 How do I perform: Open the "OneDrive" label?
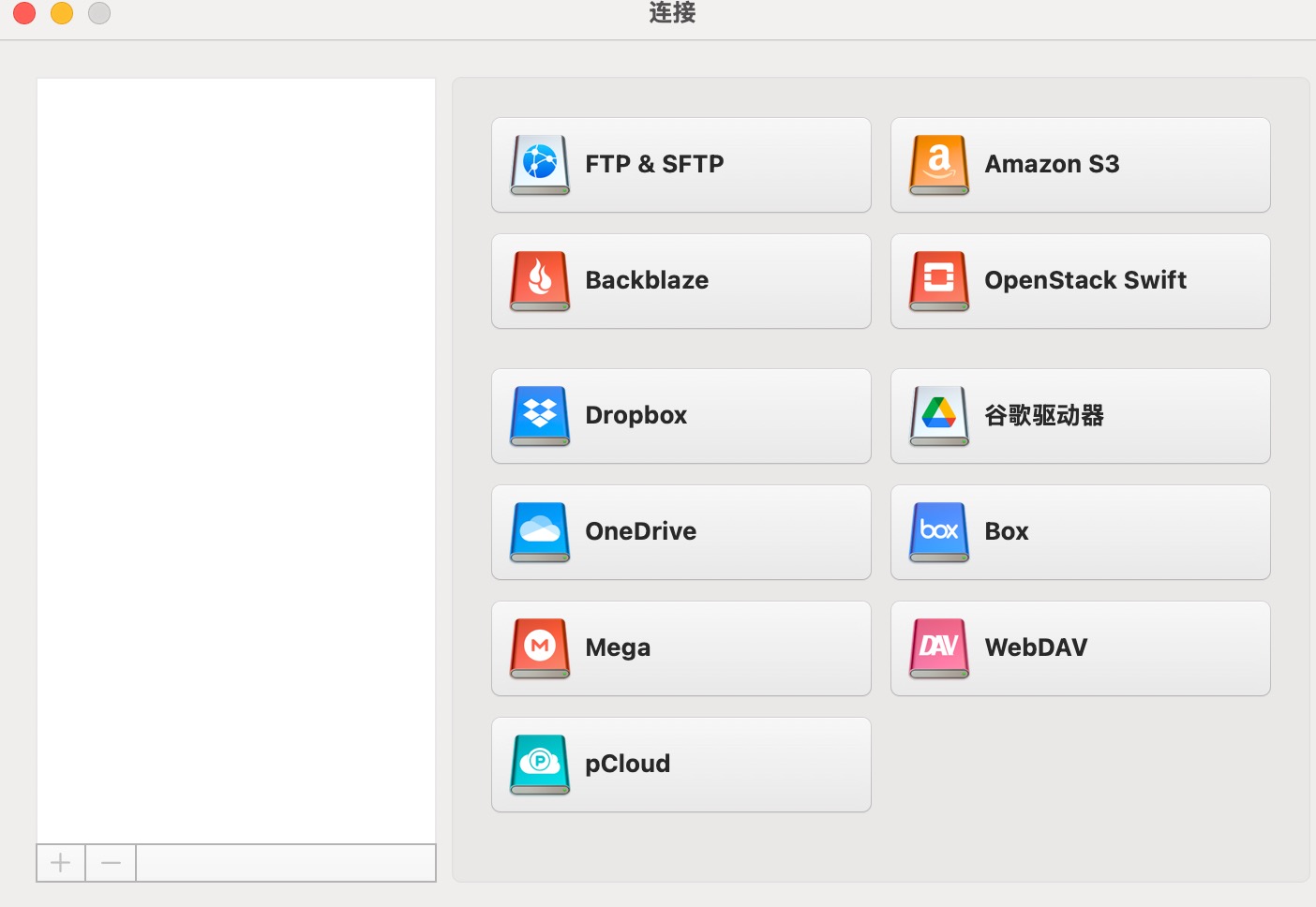click(x=641, y=531)
